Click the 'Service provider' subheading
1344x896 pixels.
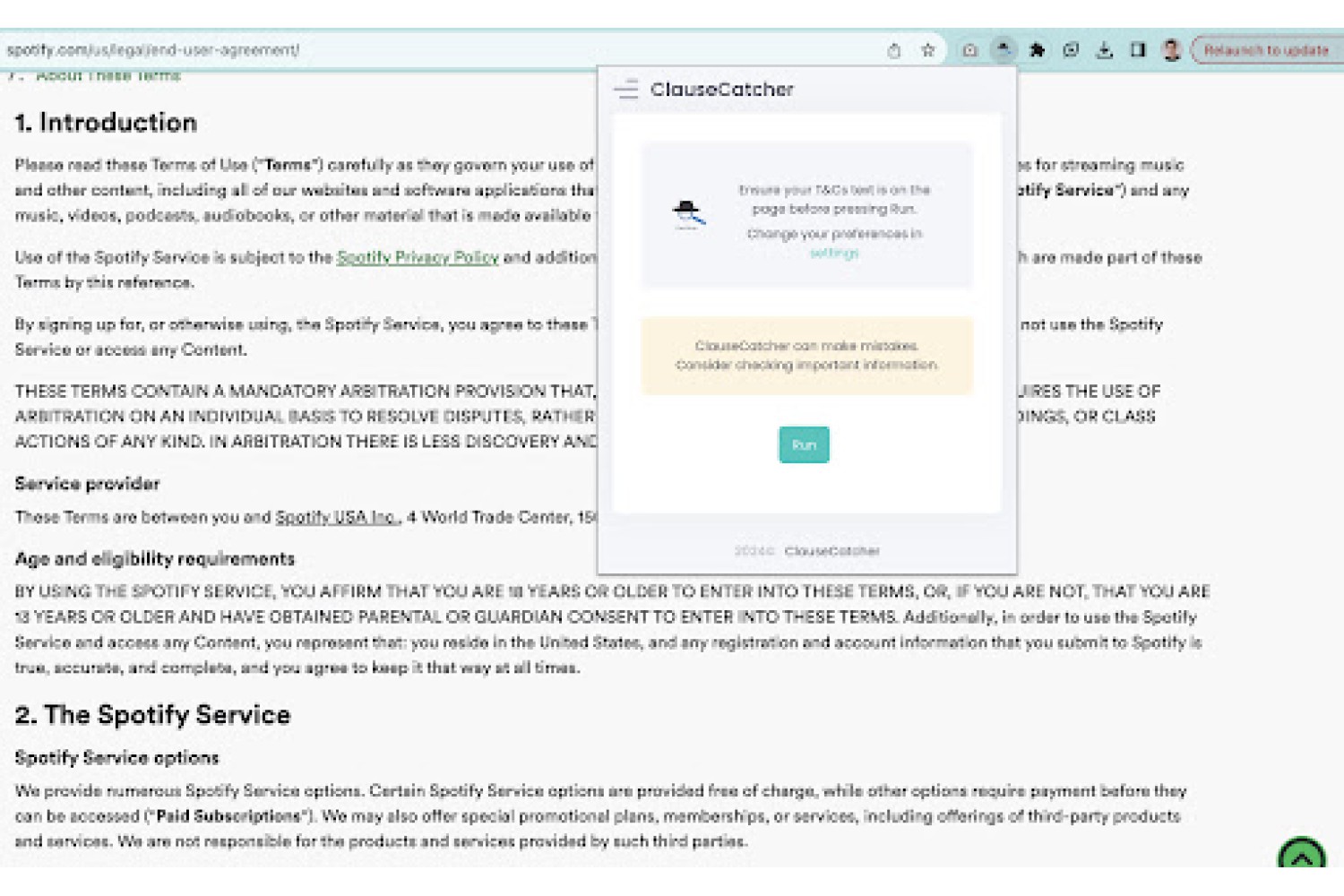(x=87, y=484)
